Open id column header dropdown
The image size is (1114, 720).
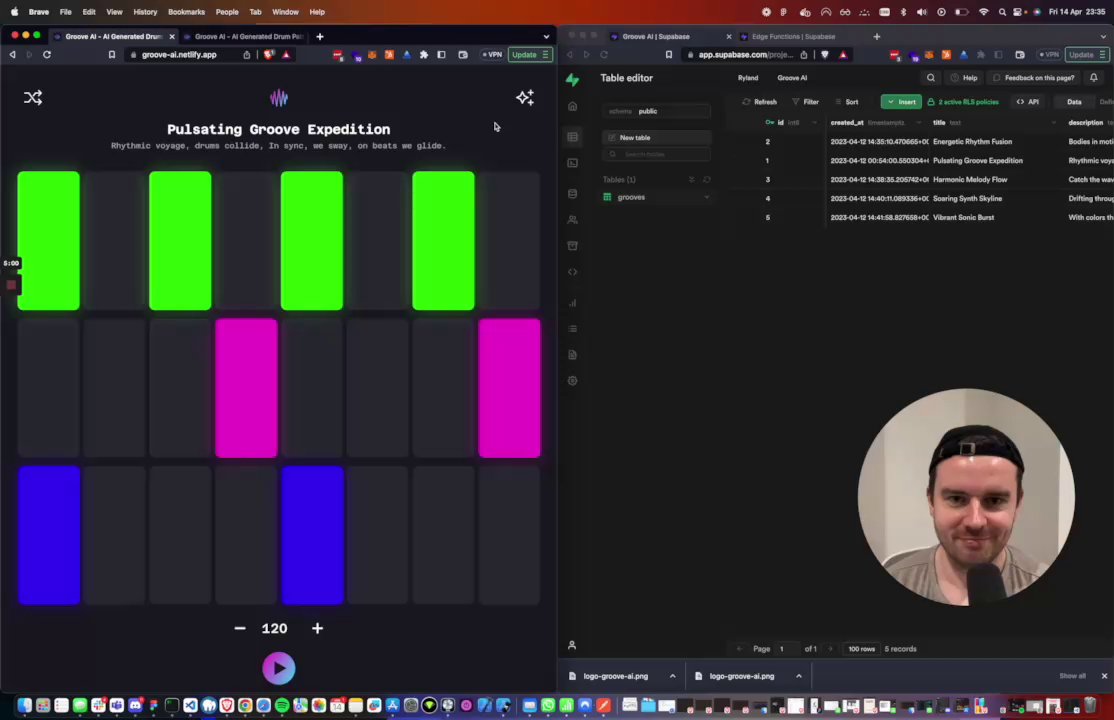point(814,123)
